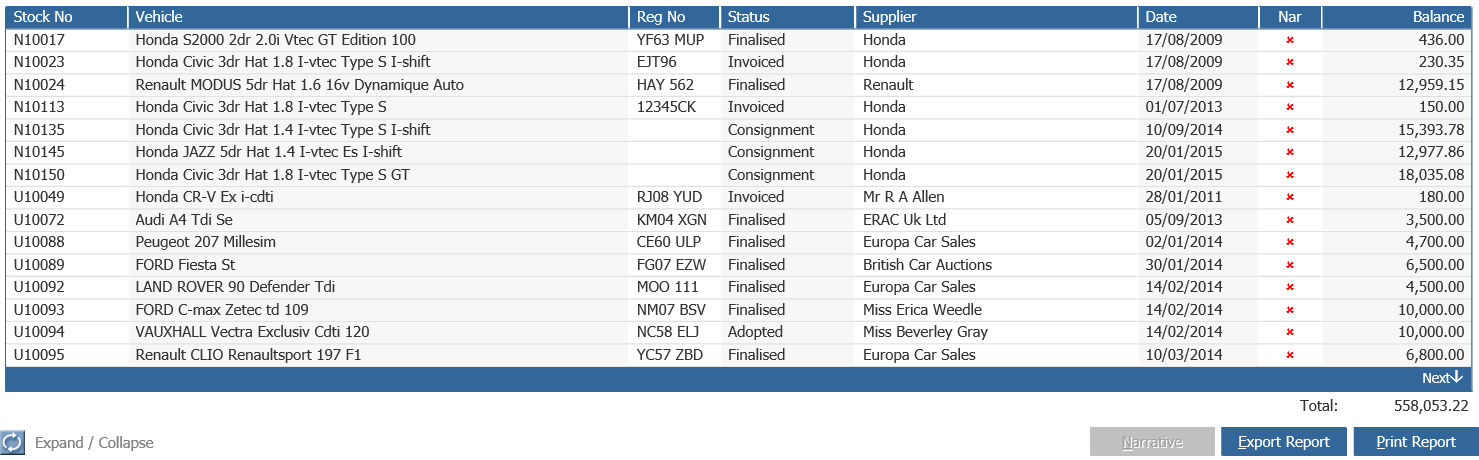The image size is (1479, 460).
Task: Click the greyed-out Narrative button
Action: (x=1152, y=442)
